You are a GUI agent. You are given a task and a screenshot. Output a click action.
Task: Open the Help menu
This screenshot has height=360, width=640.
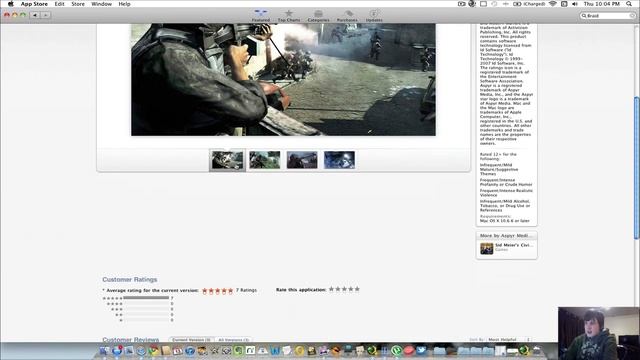click(124, 4)
